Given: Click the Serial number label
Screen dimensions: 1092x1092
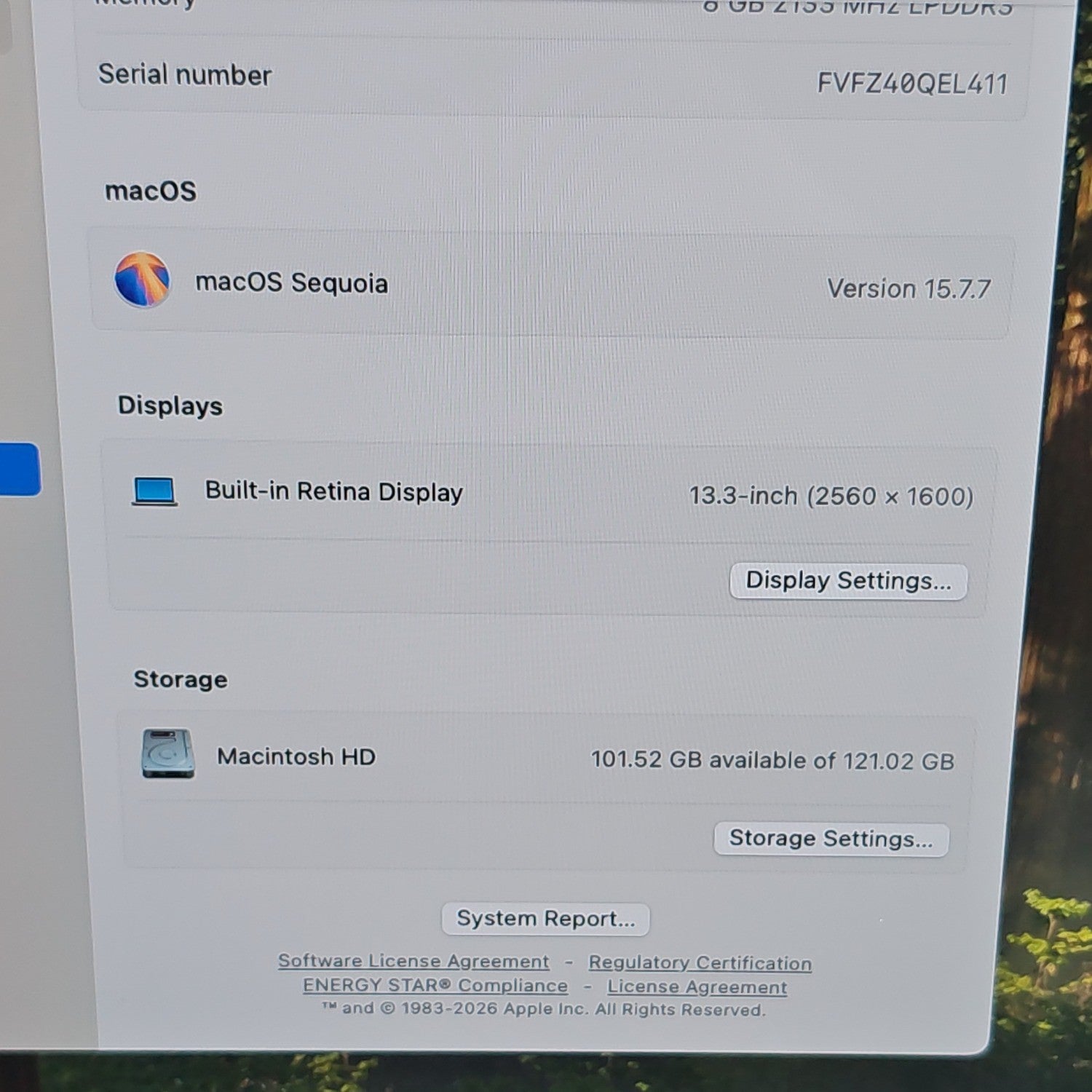Looking at the screenshot, I should coord(185,74).
